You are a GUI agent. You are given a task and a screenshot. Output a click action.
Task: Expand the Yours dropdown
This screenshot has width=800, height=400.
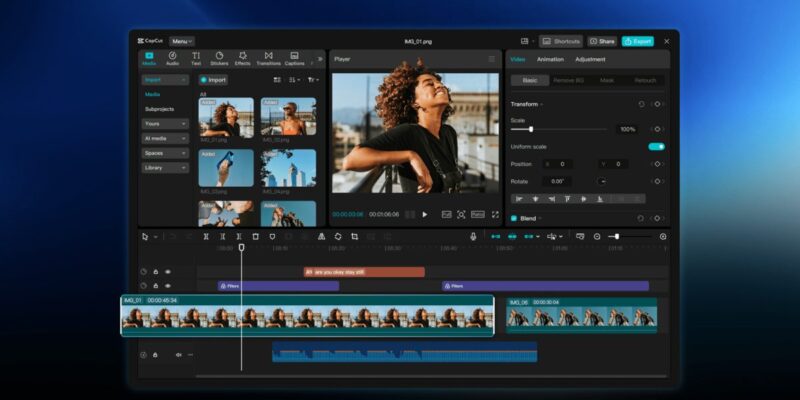(x=165, y=124)
